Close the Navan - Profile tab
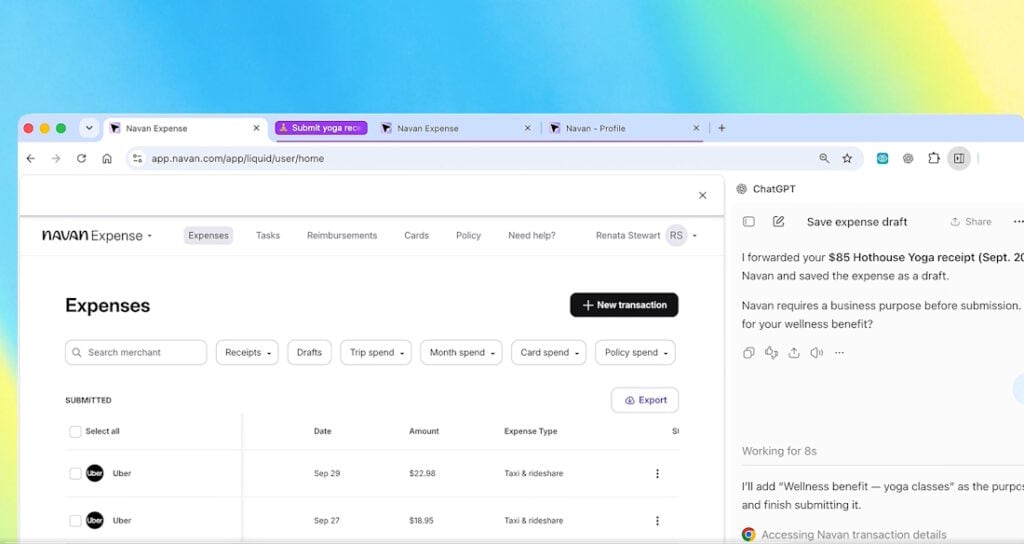 coord(696,128)
